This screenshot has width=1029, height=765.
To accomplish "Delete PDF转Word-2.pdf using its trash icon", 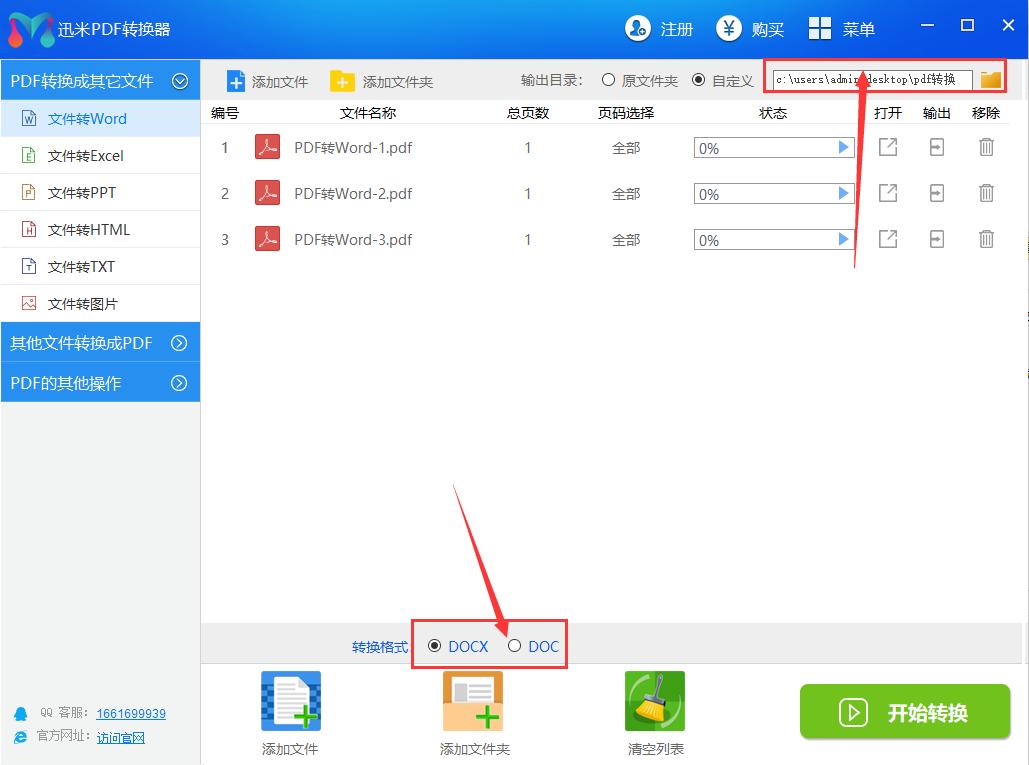I will pos(986,193).
